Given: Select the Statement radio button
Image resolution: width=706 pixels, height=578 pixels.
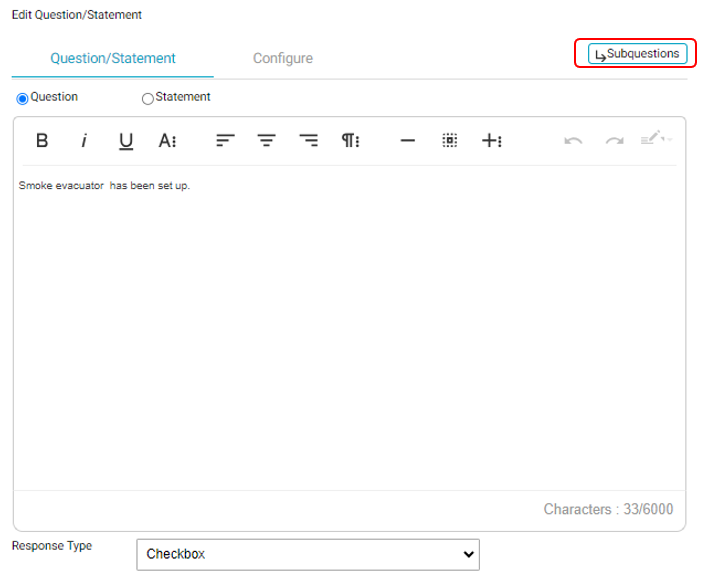Looking at the screenshot, I should (148, 98).
